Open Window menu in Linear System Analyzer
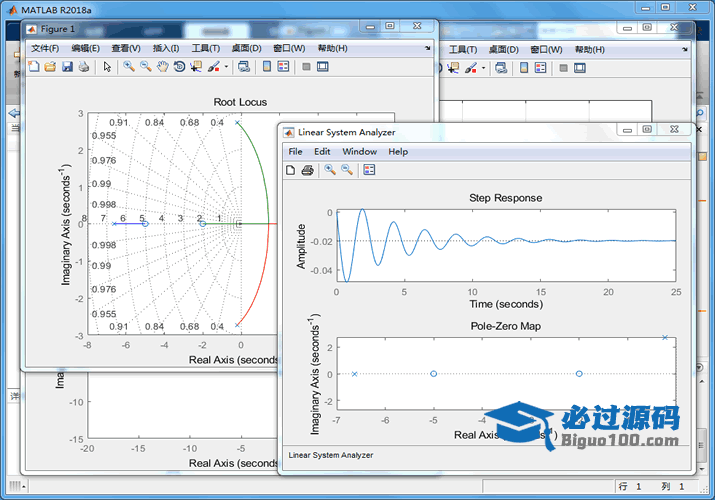 point(360,152)
